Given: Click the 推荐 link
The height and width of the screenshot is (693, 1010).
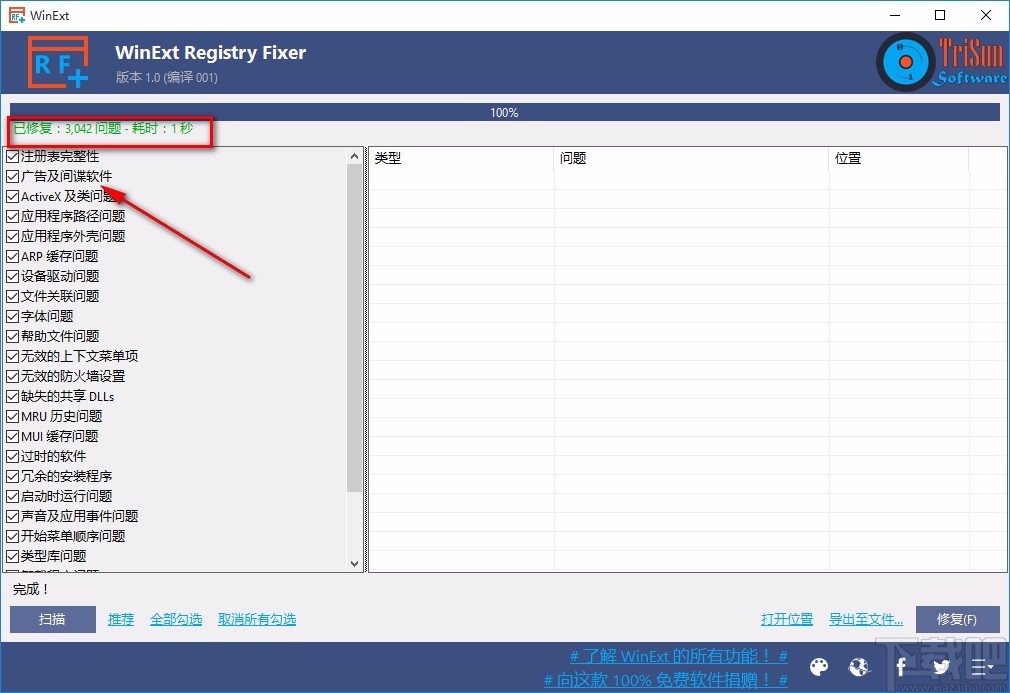Looking at the screenshot, I should point(120,619).
